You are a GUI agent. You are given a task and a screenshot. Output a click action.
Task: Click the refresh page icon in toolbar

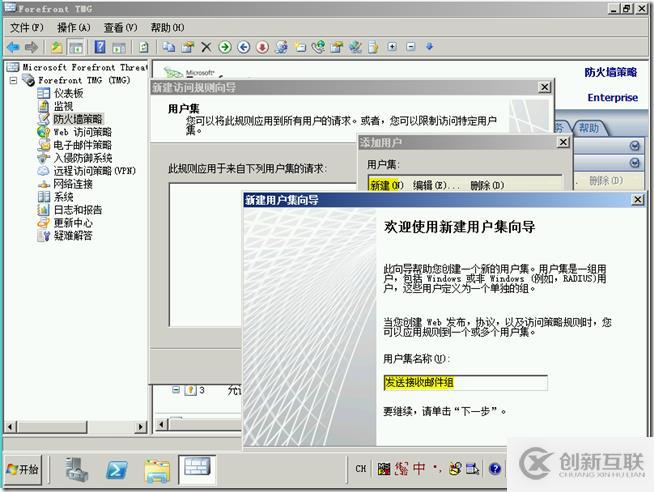click(144, 47)
